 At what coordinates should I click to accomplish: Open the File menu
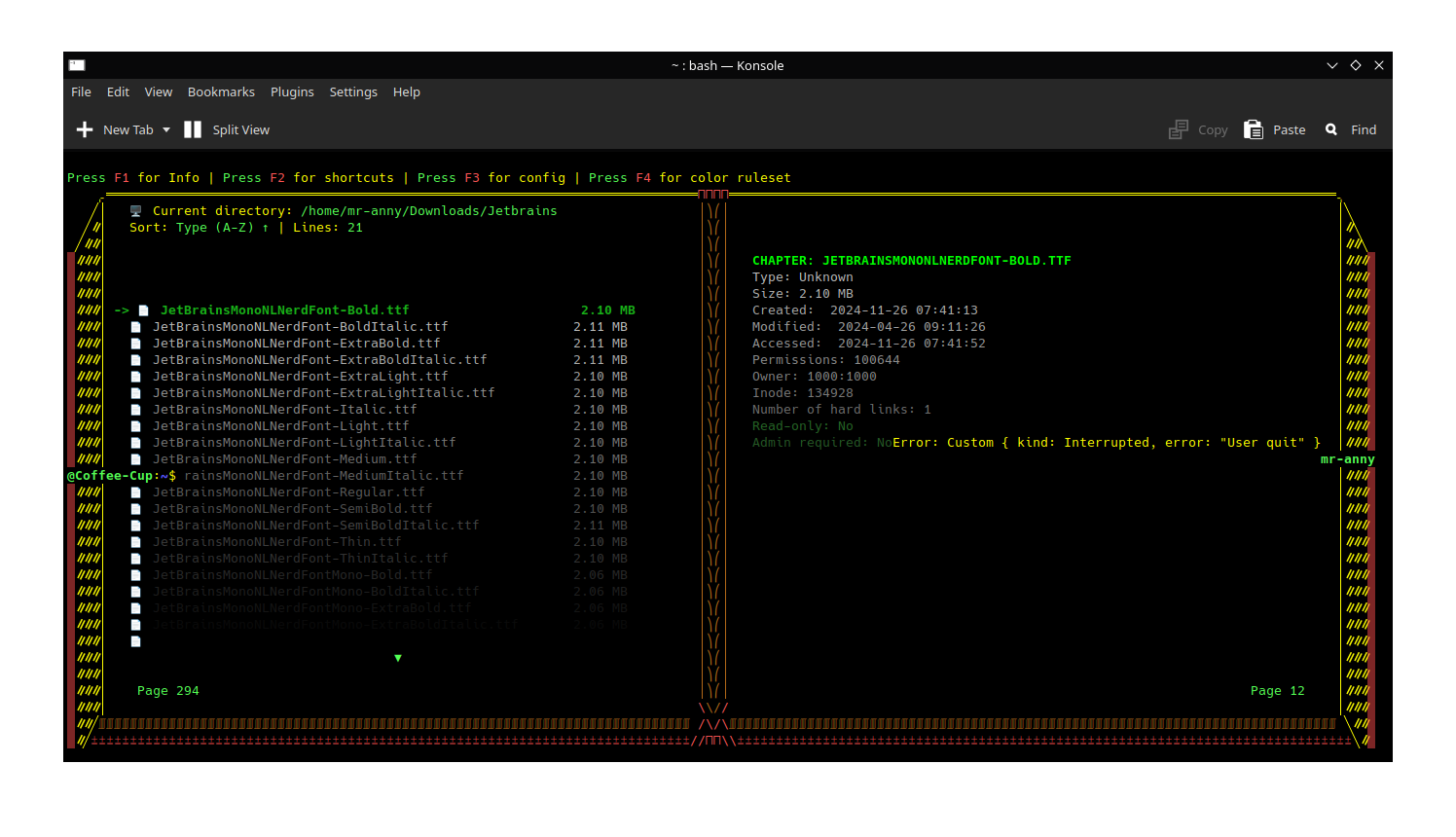coord(81,91)
